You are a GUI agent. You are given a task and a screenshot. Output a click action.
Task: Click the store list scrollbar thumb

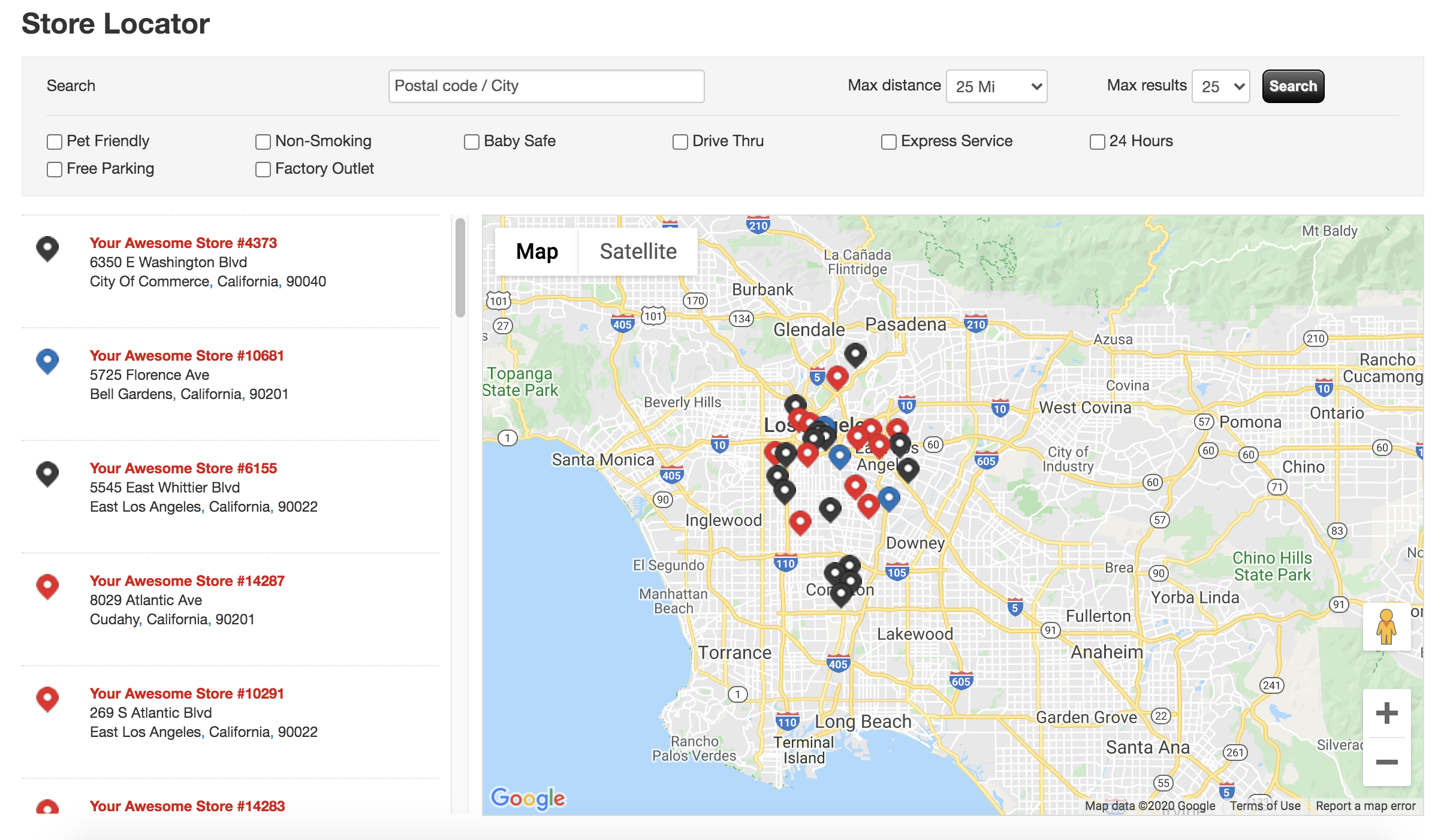click(x=460, y=267)
